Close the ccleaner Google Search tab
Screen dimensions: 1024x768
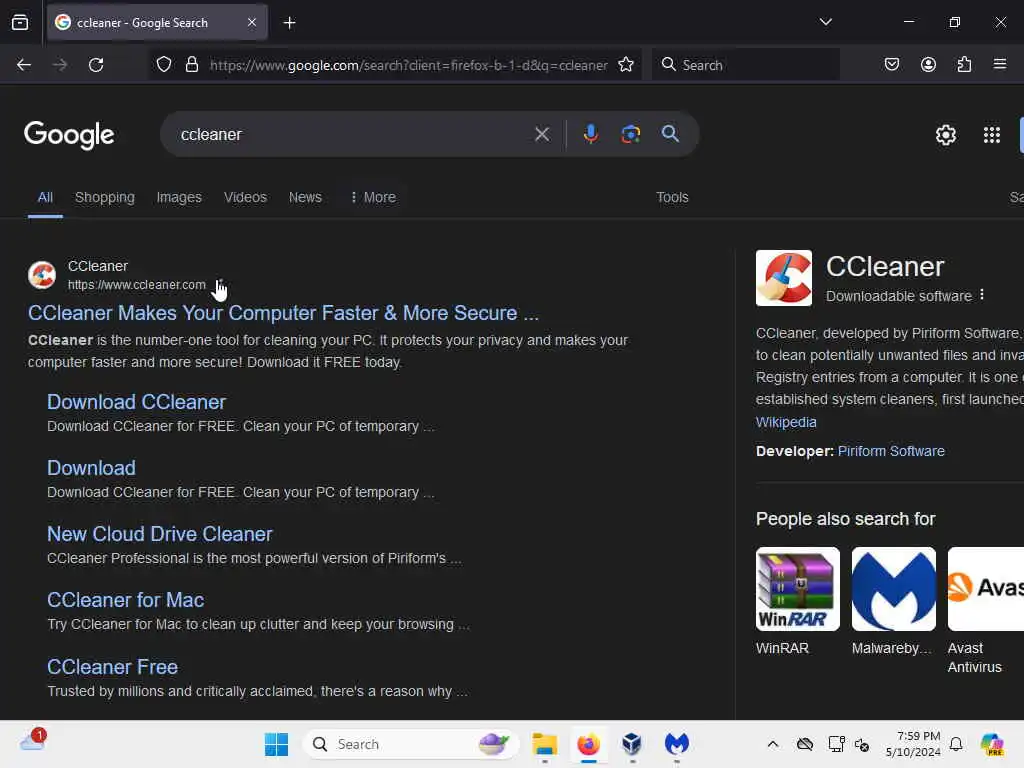pyautogui.click(x=252, y=23)
